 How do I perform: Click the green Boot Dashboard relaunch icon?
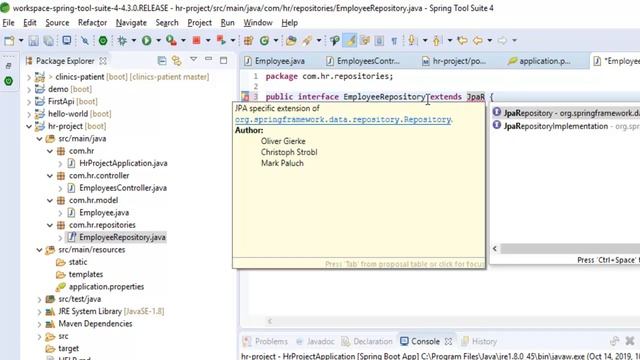point(103,40)
